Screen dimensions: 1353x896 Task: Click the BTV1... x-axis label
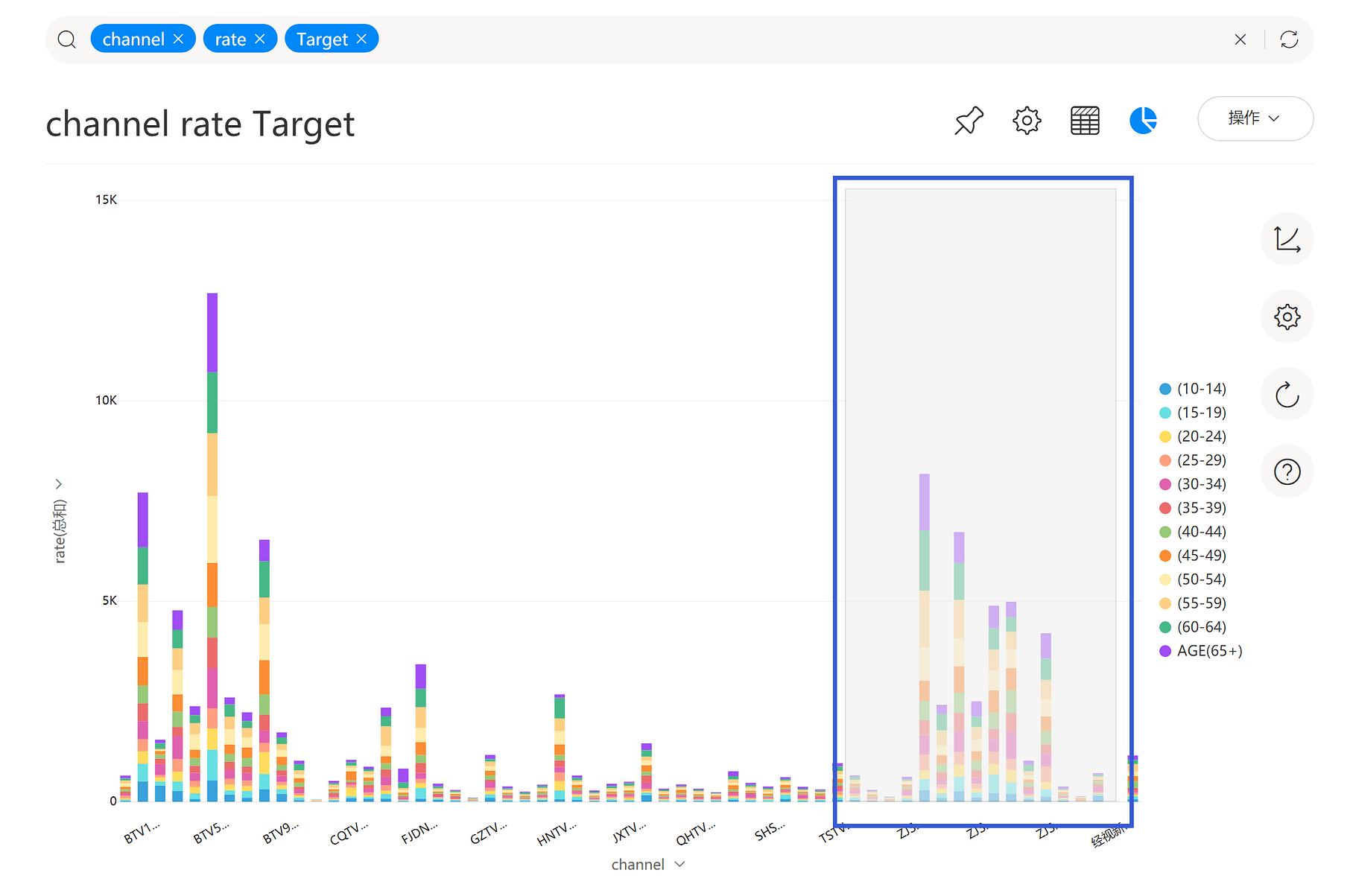[142, 833]
